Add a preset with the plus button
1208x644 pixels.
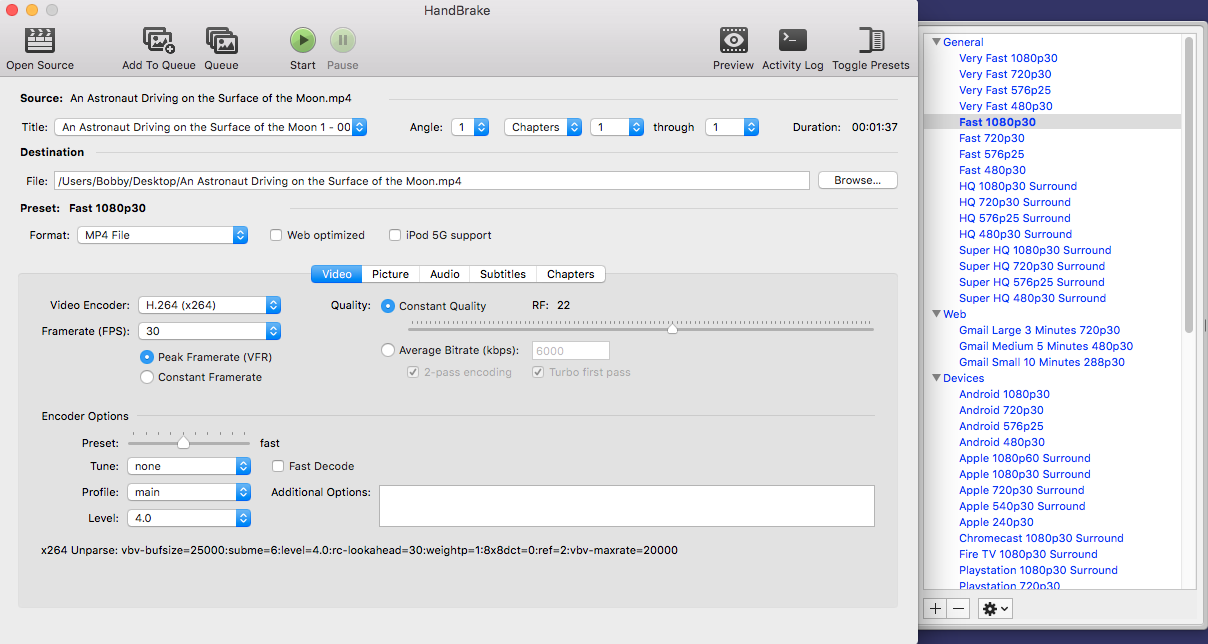(935, 608)
